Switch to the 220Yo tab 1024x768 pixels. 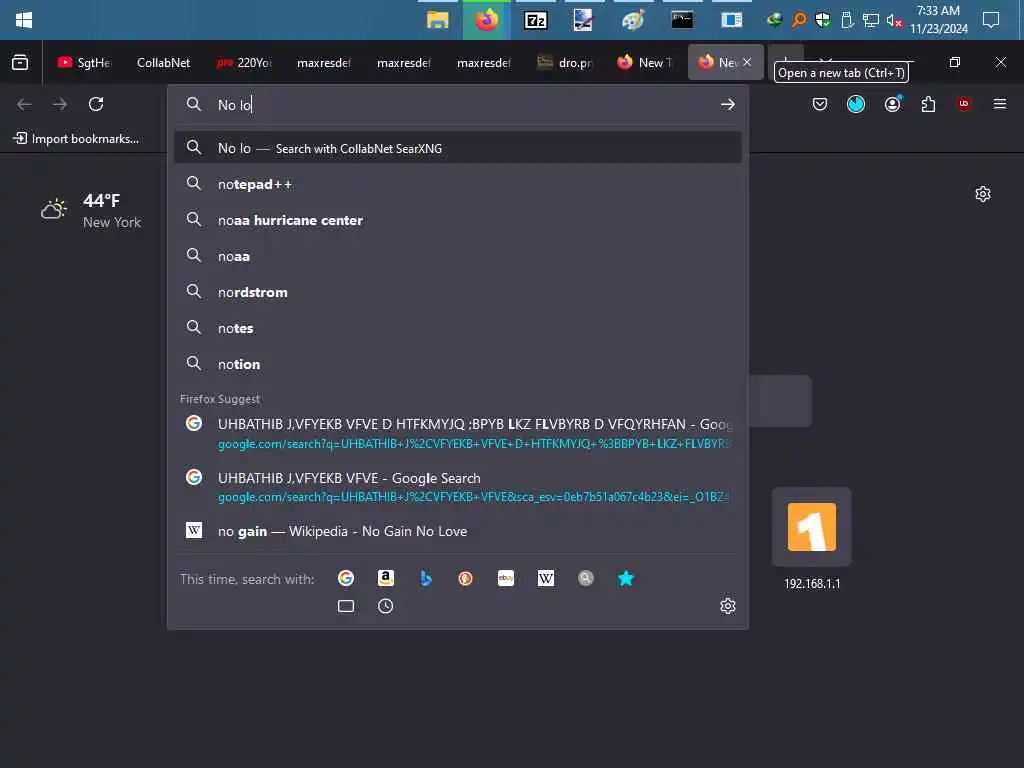(244, 62)
